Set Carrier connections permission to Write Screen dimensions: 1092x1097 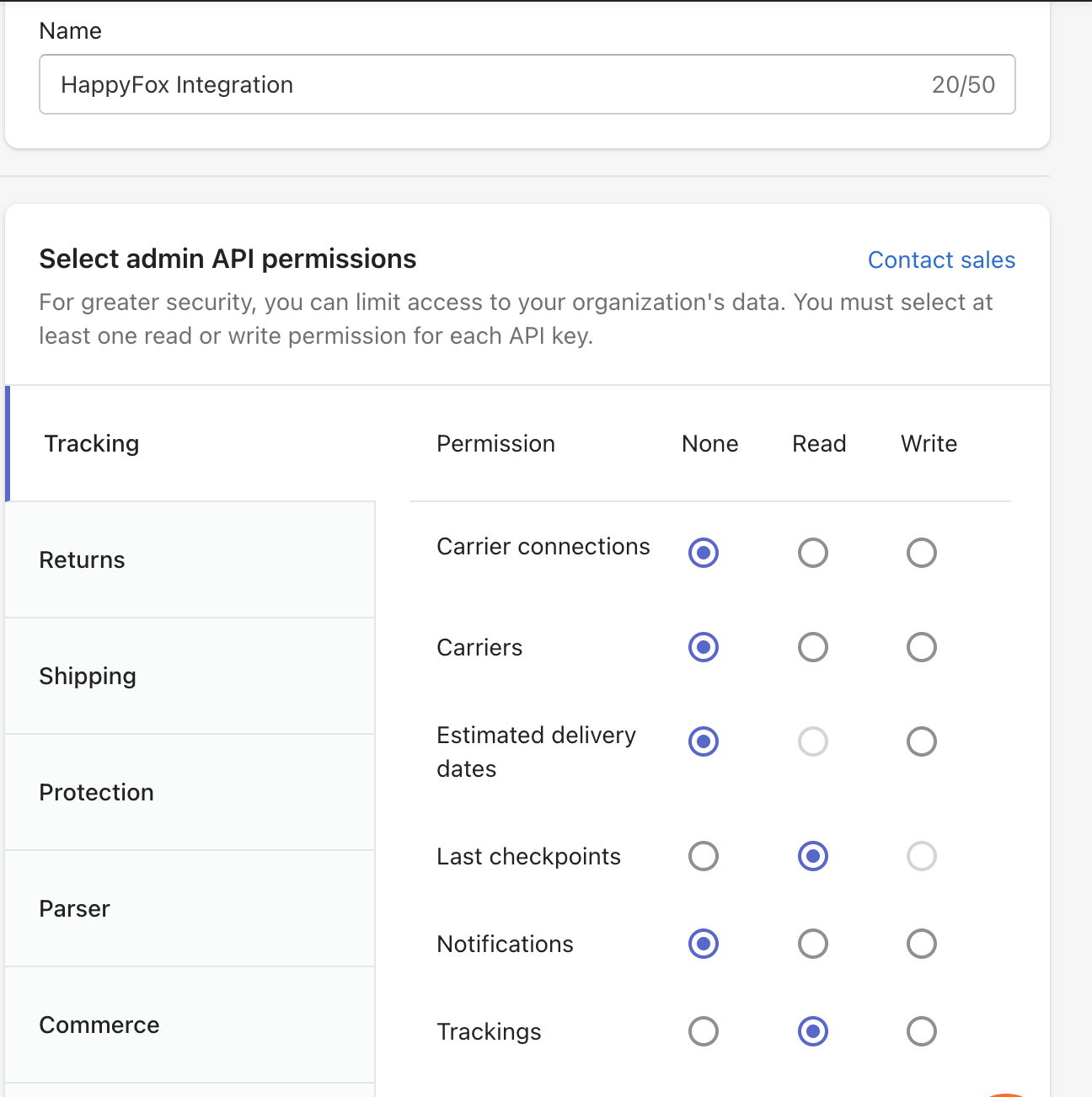921,554
